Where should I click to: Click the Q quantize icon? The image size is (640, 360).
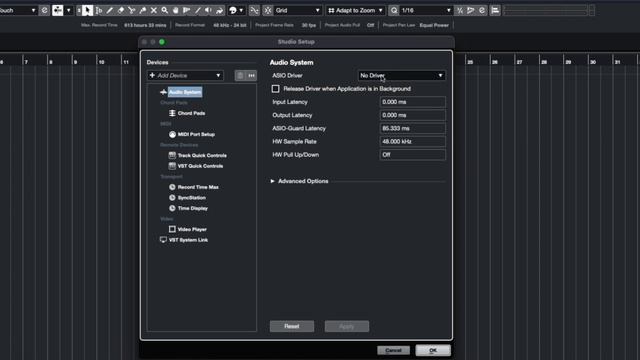[393, 10]
